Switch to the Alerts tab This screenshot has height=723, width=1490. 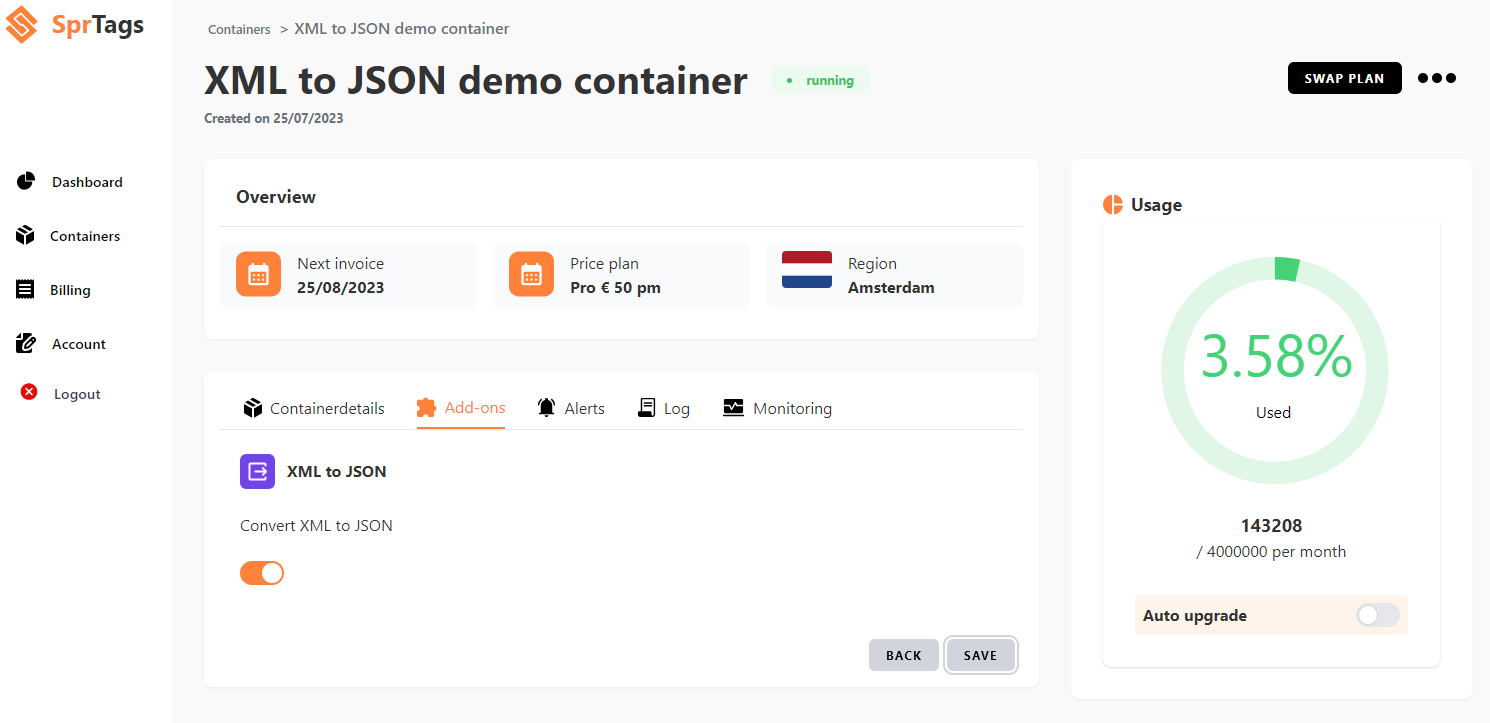pos(570,408)
